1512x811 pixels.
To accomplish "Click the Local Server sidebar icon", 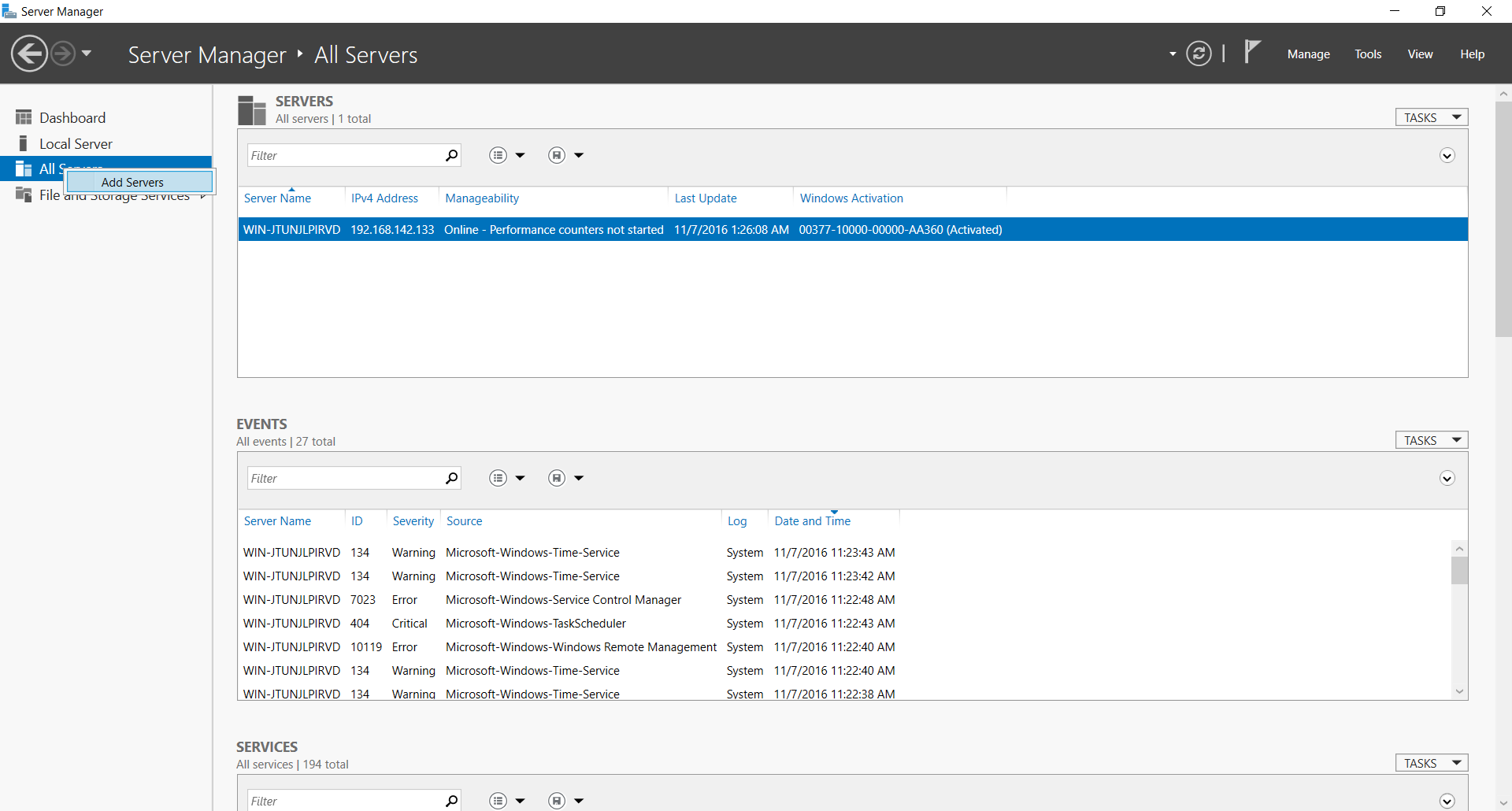I will (x=24, y=143).
